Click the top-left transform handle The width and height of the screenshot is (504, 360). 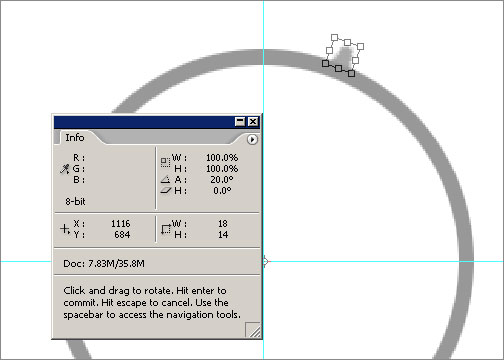coord(335,37)
